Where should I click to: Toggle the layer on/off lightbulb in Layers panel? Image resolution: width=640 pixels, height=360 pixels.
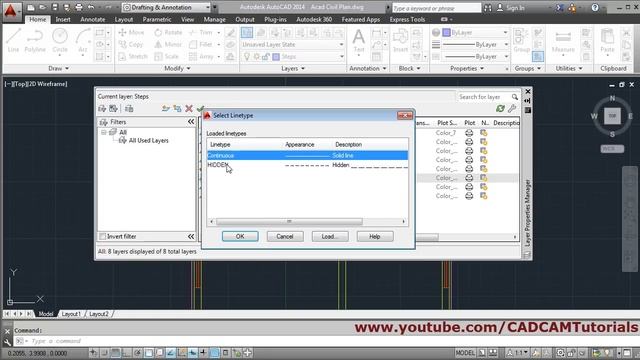point(247,56)
